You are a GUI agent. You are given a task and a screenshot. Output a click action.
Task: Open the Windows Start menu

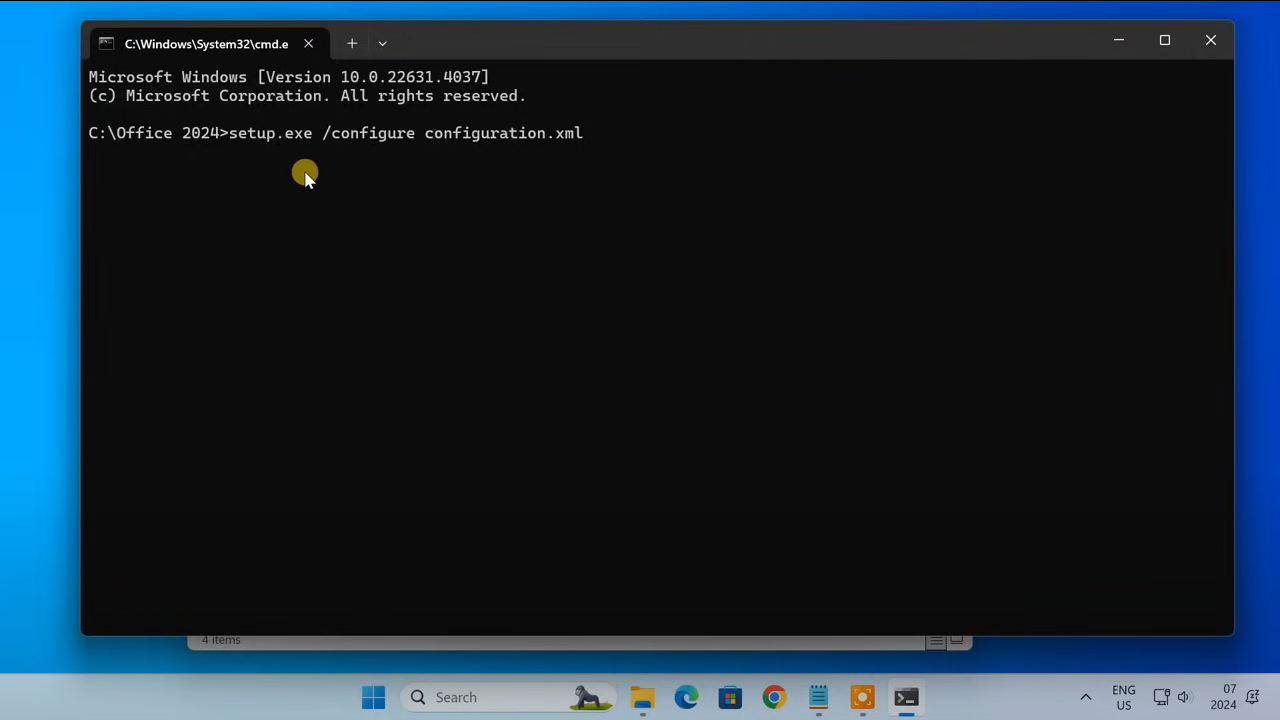click(x=373, y=697)
